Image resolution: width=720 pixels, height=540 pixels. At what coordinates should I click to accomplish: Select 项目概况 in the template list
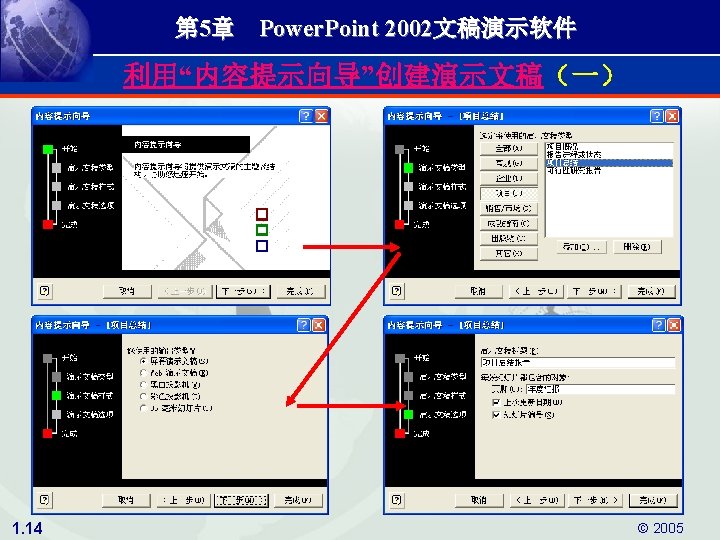(609, 146)
